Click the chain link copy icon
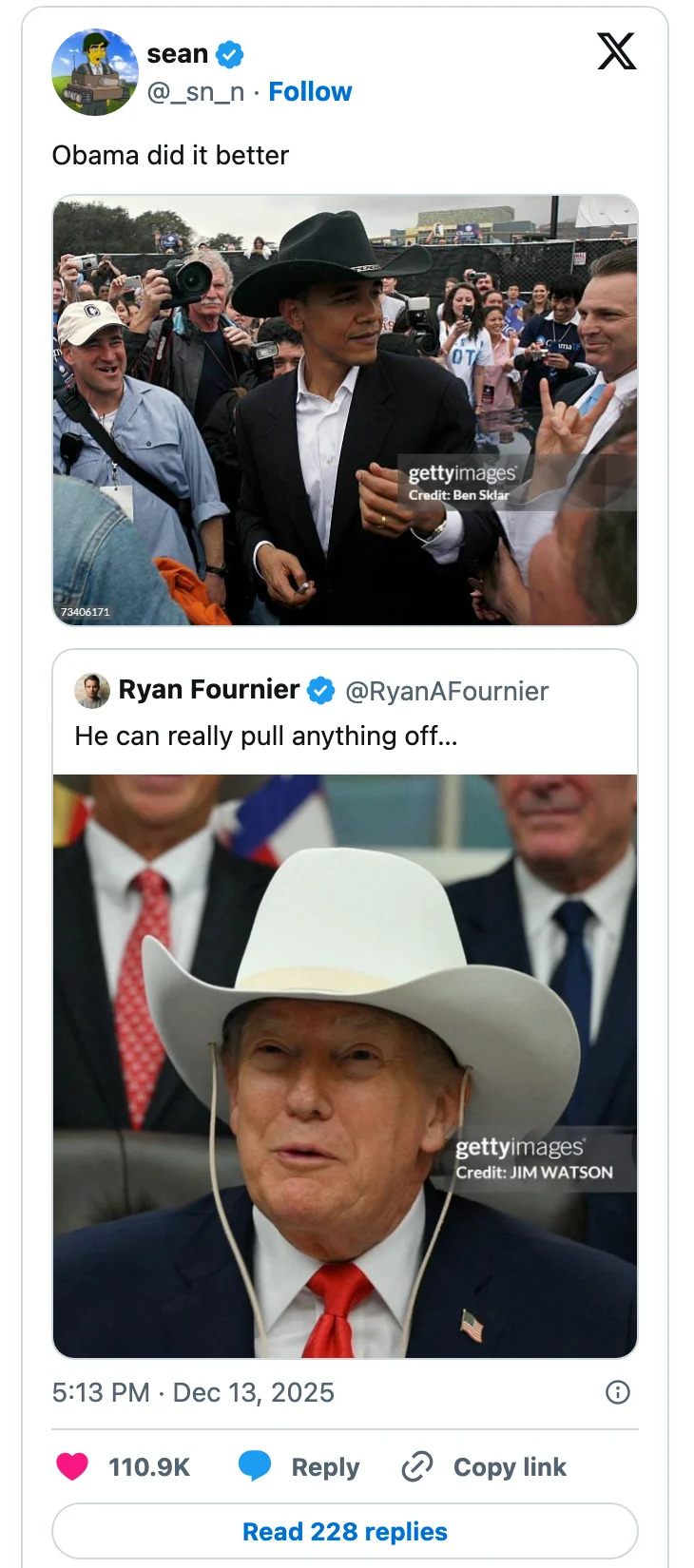694x1568 pixels. (x=417, y=1466)
